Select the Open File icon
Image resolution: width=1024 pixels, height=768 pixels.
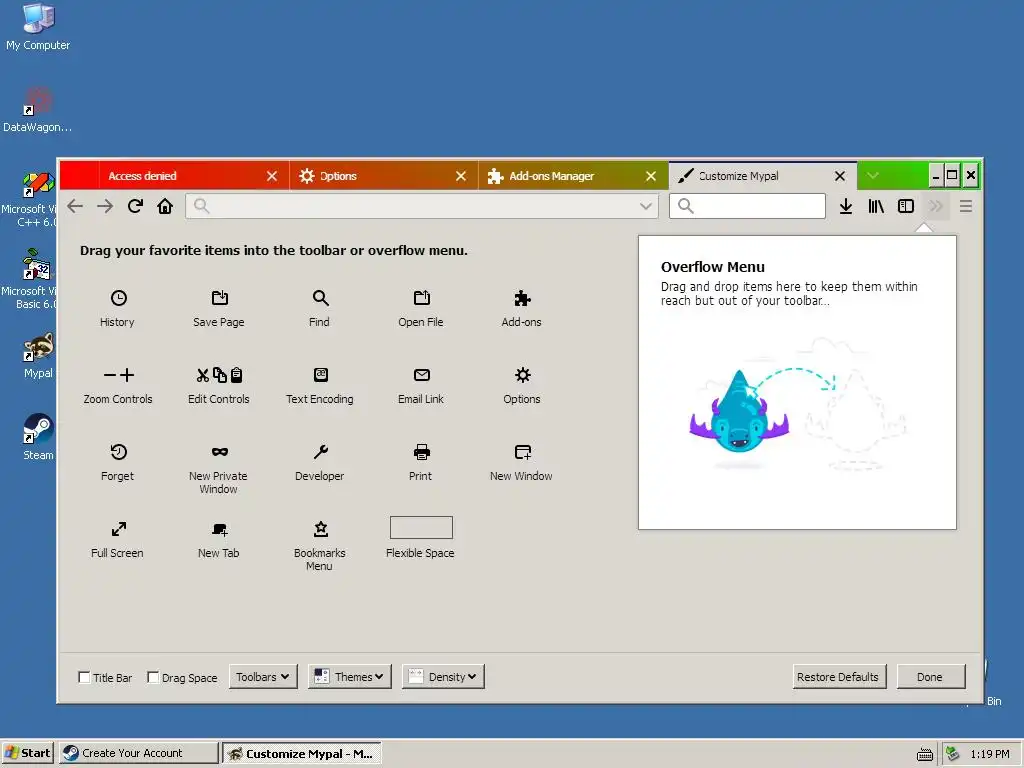(x=421, y=298)
